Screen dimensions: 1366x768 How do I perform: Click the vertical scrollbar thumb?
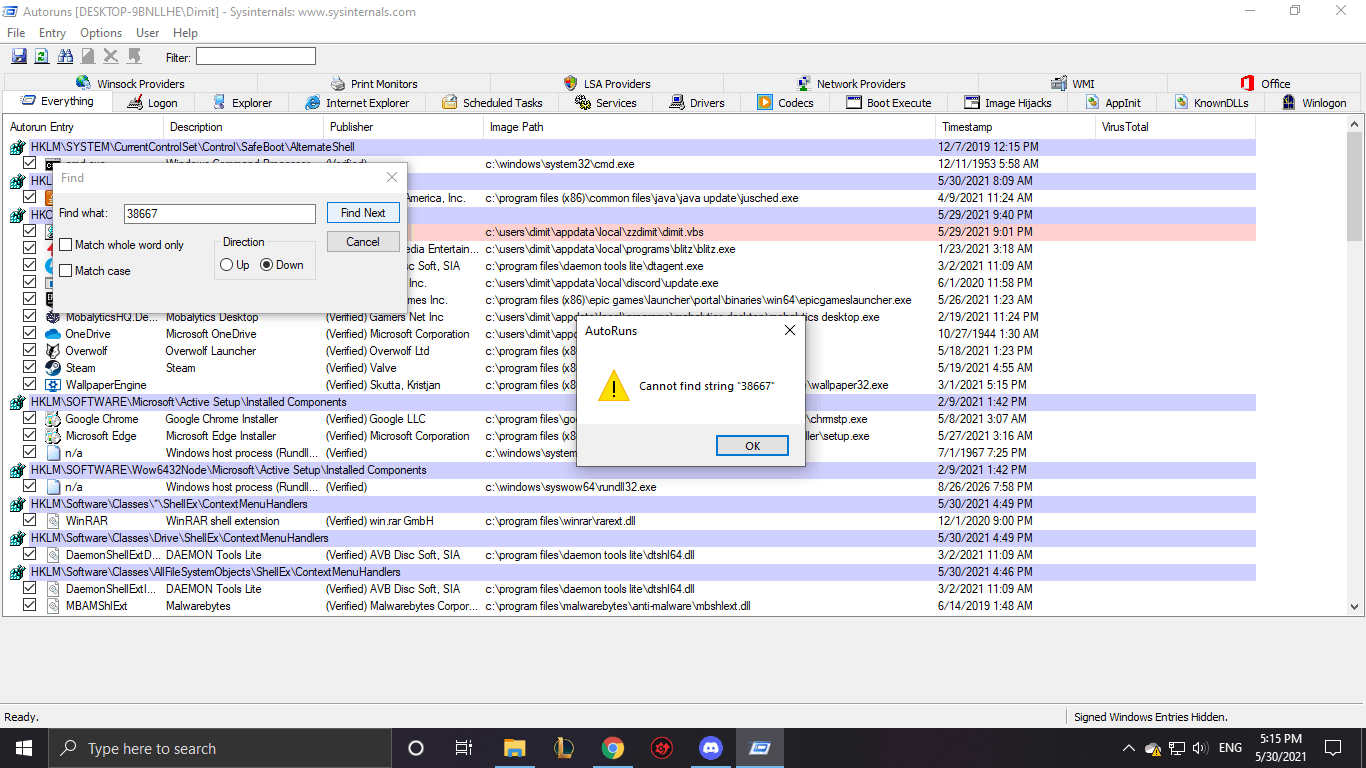pyautogui.click(x=1355, y=187)
